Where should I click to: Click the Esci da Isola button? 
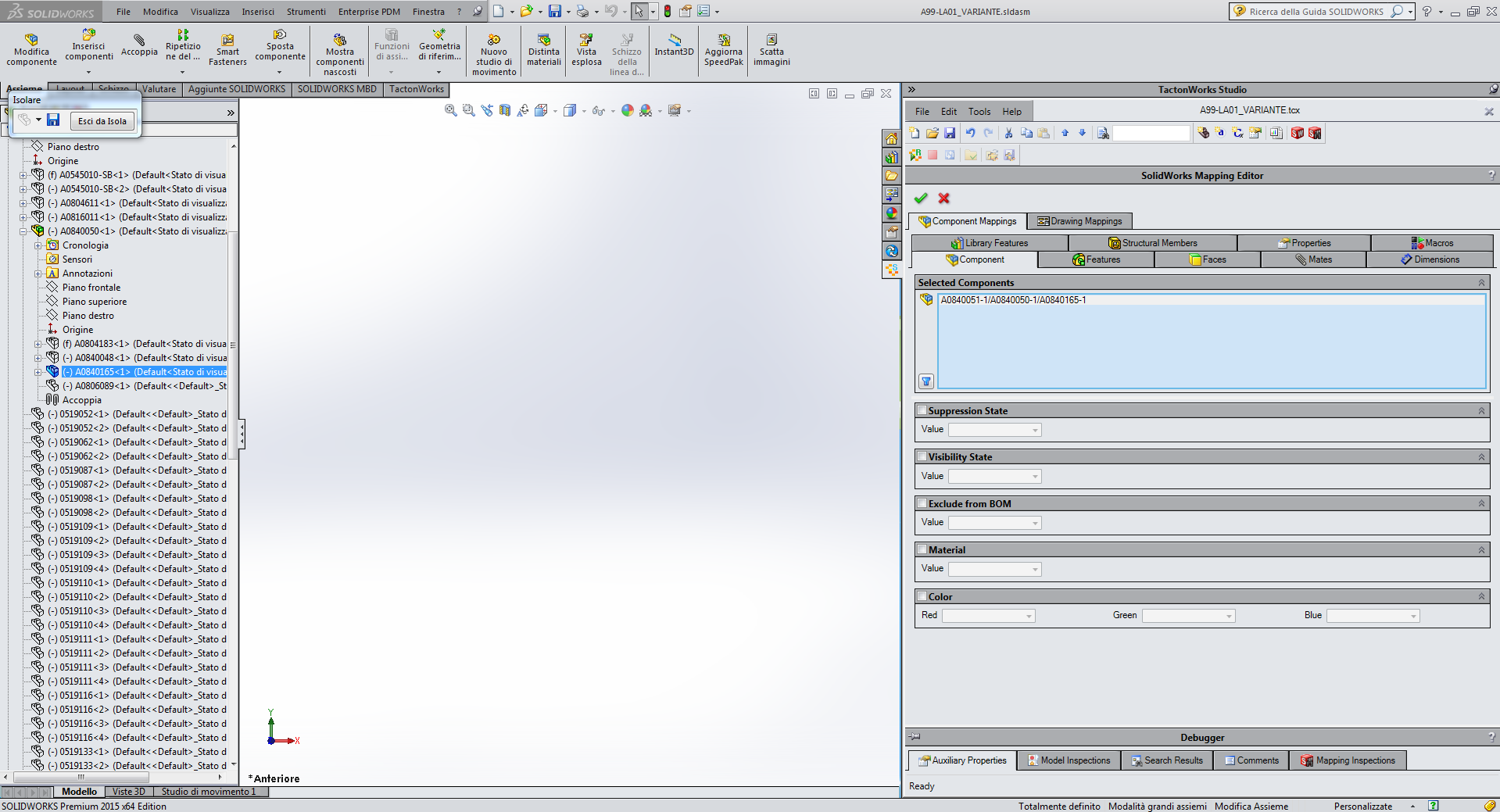pyautogui.click(x=102, y=120)
